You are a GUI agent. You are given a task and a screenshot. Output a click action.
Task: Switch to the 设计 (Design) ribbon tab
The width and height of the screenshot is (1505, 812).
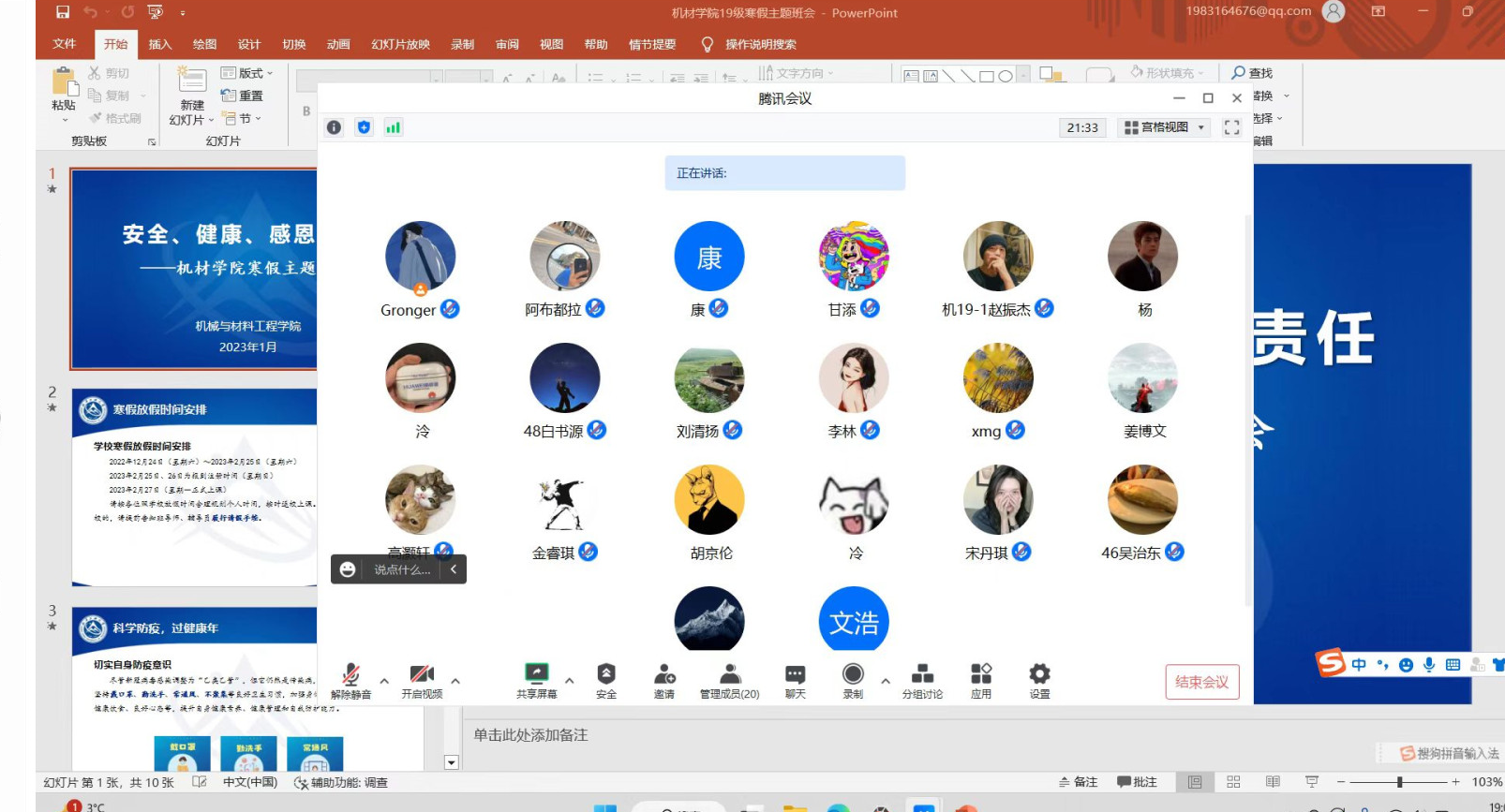pos(249,44)
